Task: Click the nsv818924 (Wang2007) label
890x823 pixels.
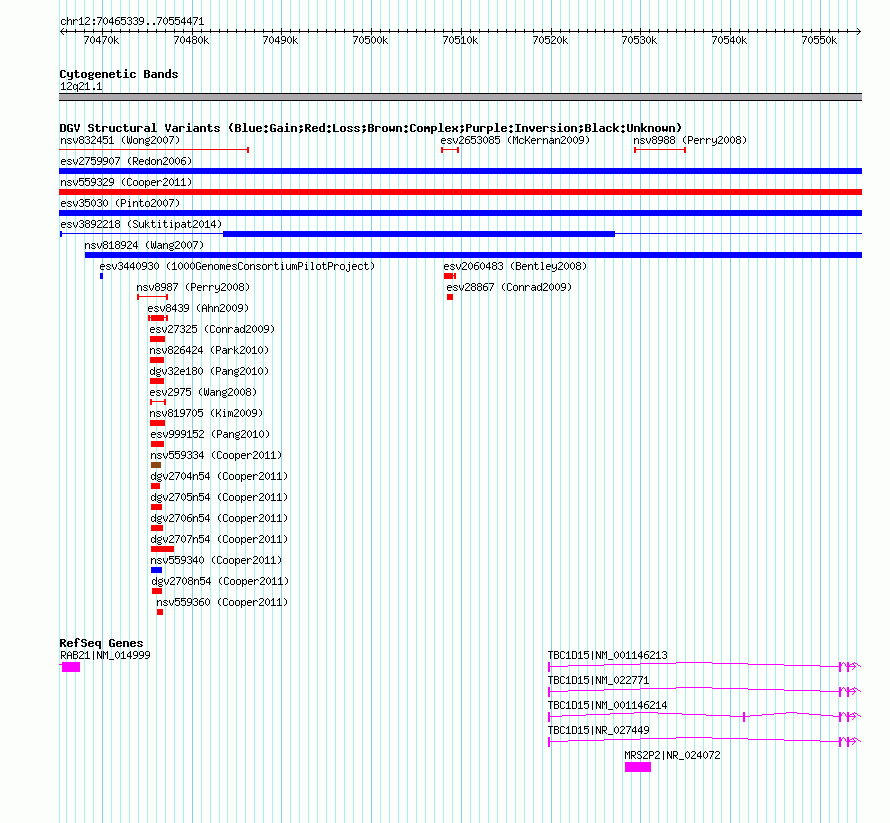Action: coord(144,245)
